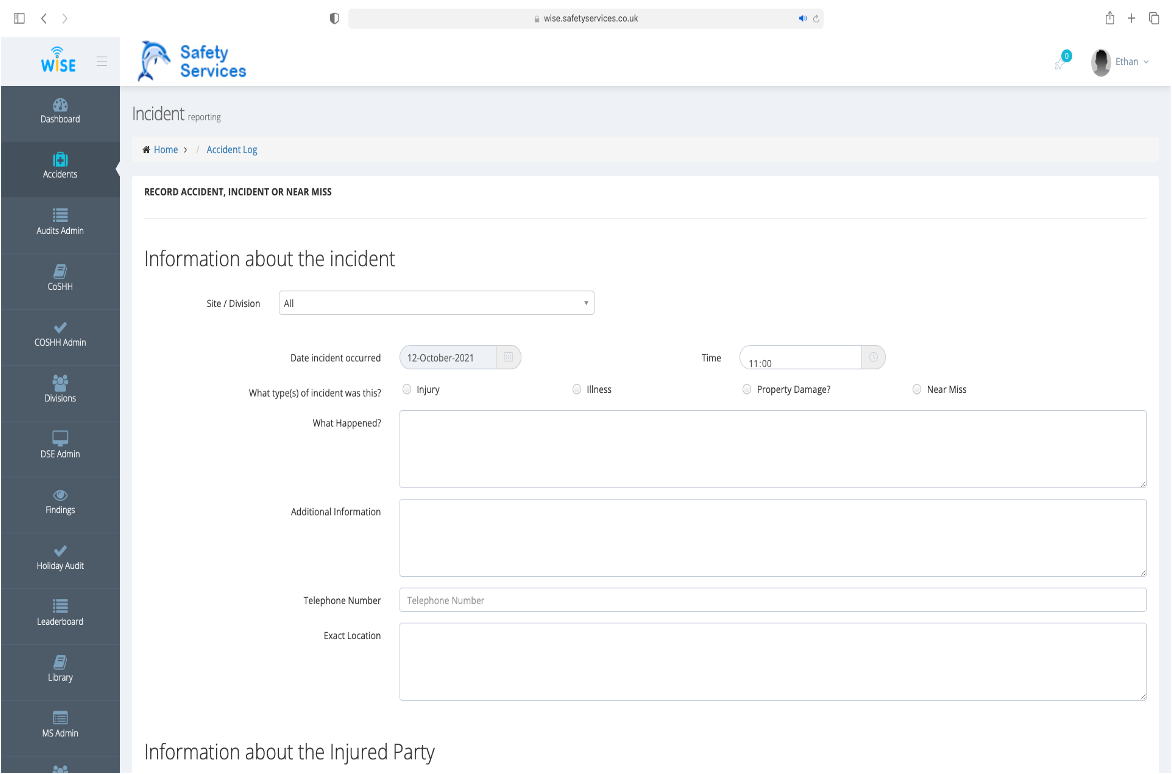Toggle the sidebar hamburger menu icon
Screen dimensions: 1172x774
click(102, 62)
